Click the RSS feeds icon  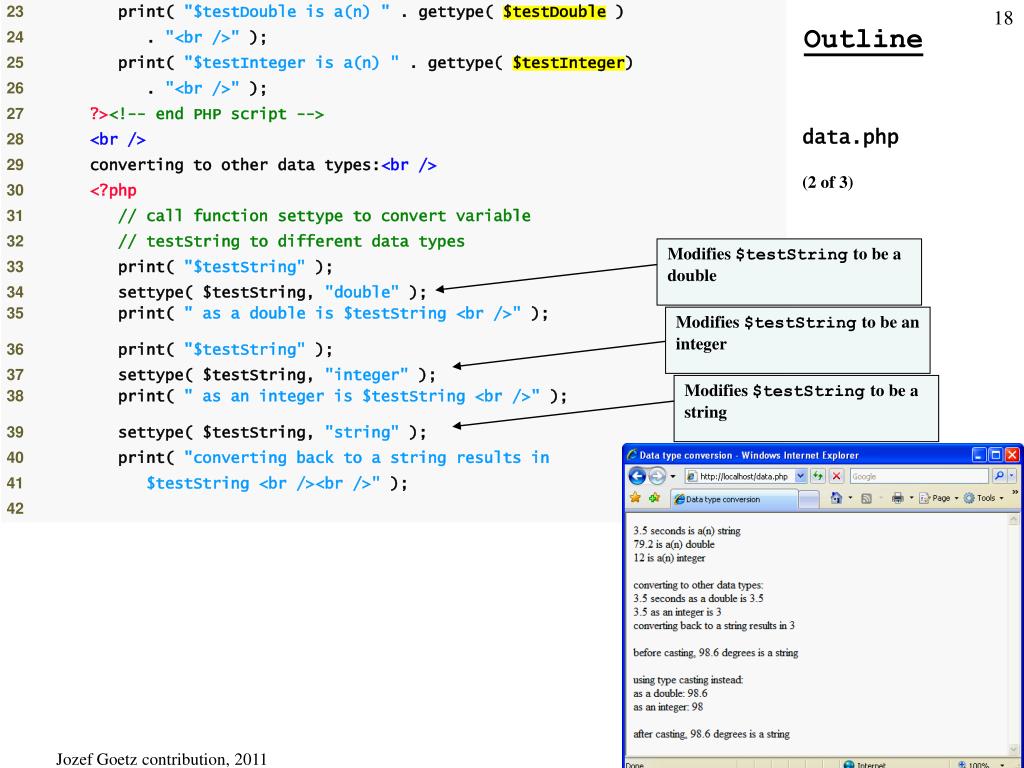(x=867, y=498)
